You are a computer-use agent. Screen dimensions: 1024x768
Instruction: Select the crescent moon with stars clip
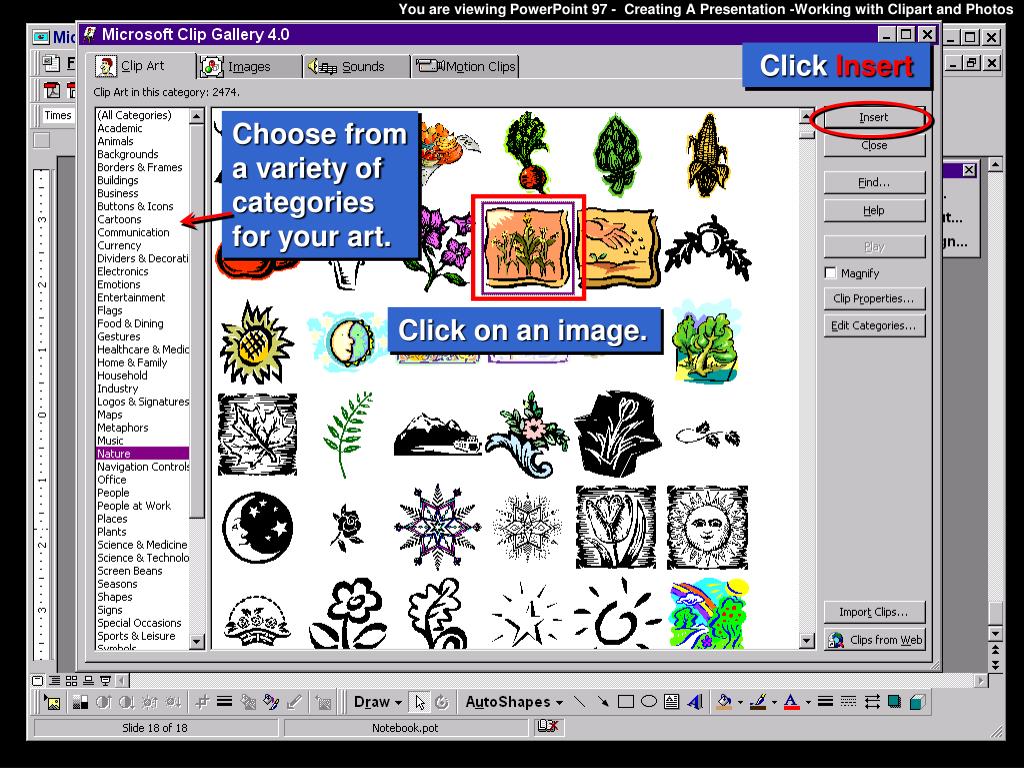pos(257,528)
